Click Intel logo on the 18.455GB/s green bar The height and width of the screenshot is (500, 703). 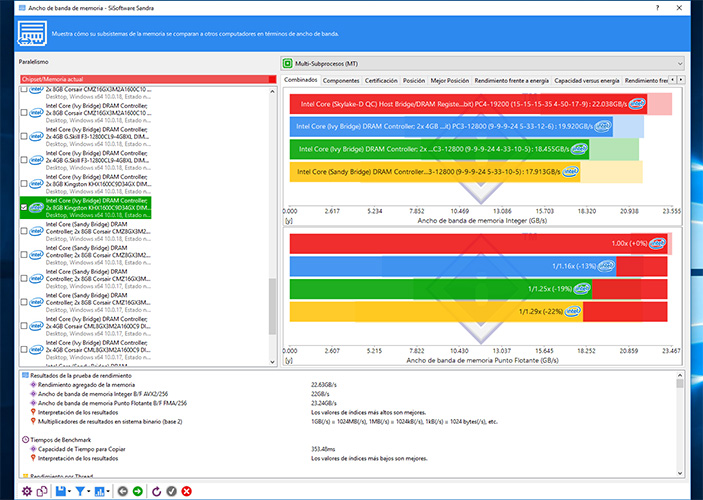[x=579, y=149]
